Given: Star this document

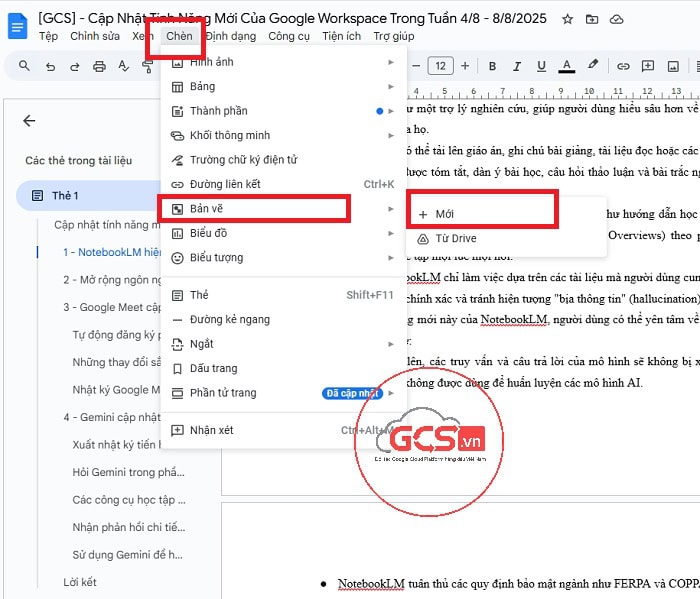Looking at the screenshot, I should pos(568,19).
